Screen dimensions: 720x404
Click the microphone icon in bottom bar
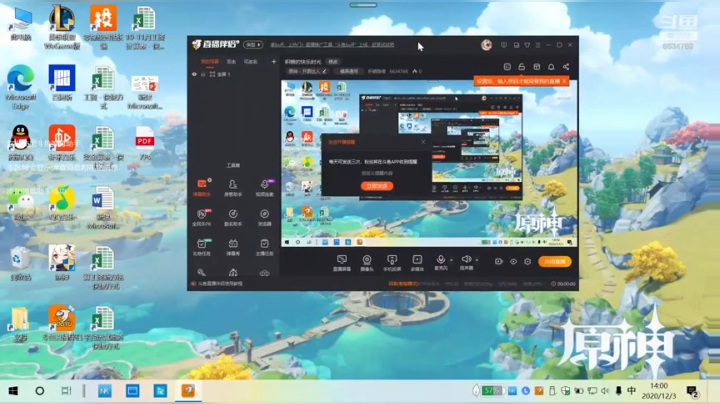(x=440, y=262)
